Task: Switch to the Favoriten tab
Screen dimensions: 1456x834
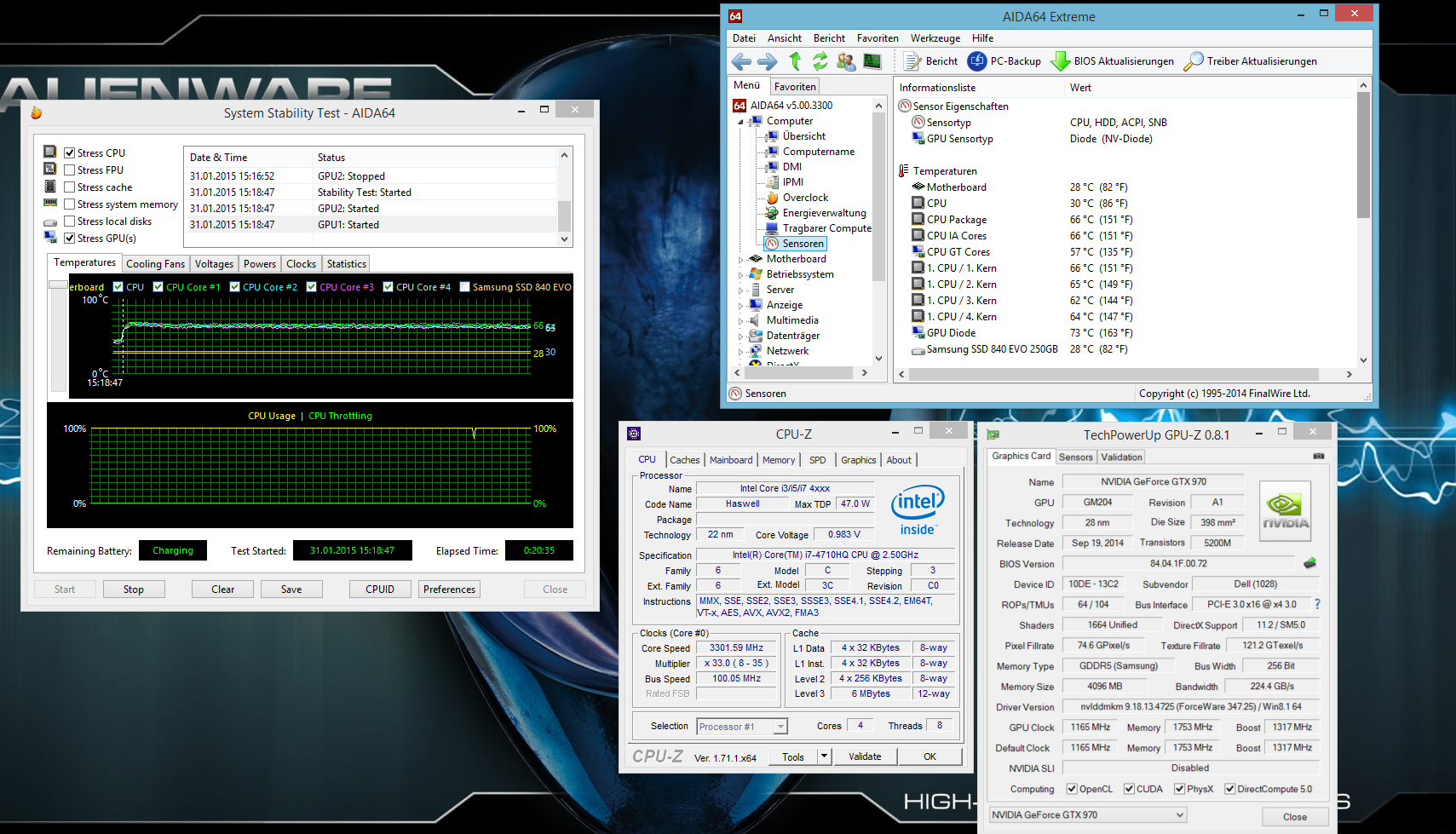Action: click(x=795, y=87)
